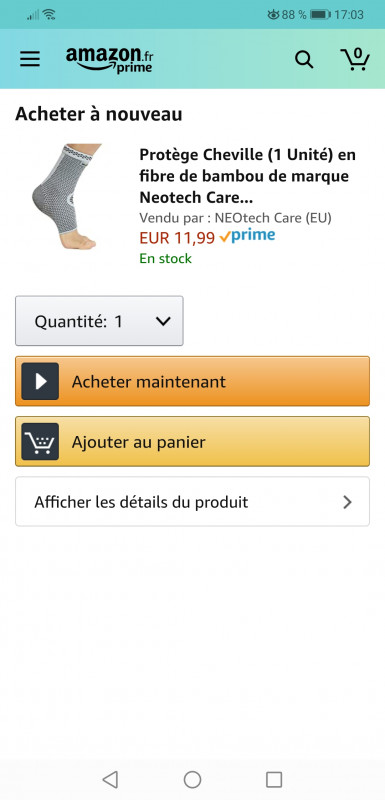
Task: Open the hamburger navigation menu
Action: (x=30, y=59)
